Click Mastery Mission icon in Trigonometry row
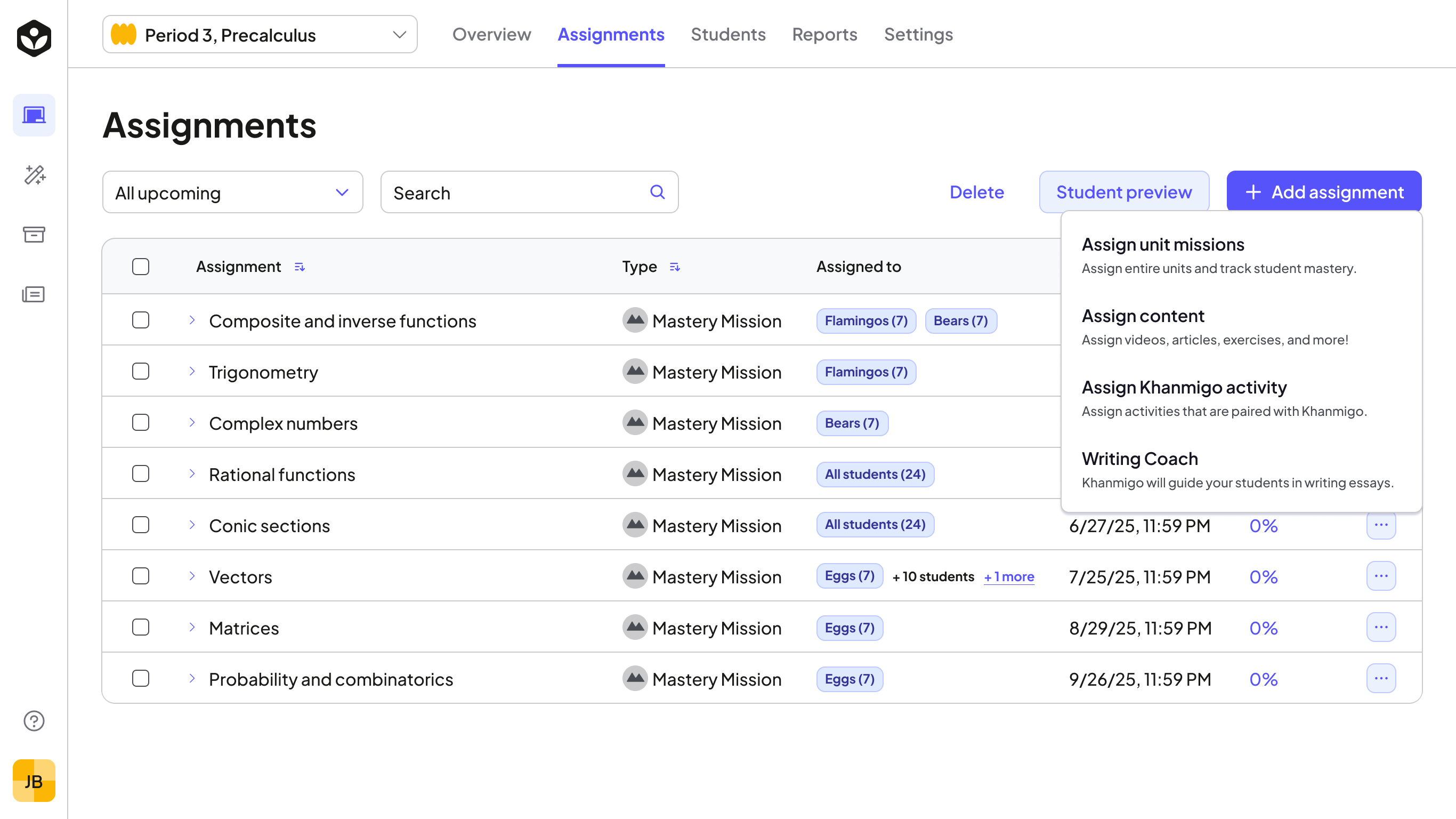 (x=635, y=372)
